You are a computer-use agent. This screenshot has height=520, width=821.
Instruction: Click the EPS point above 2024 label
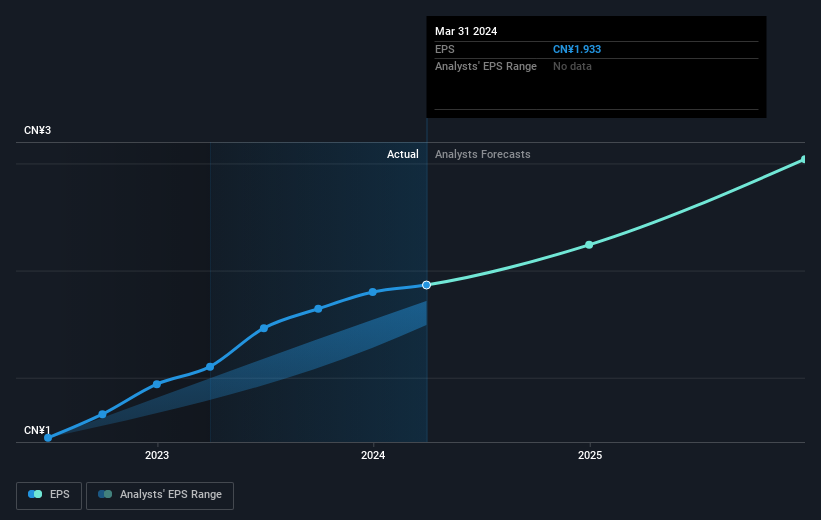point(372,292)
